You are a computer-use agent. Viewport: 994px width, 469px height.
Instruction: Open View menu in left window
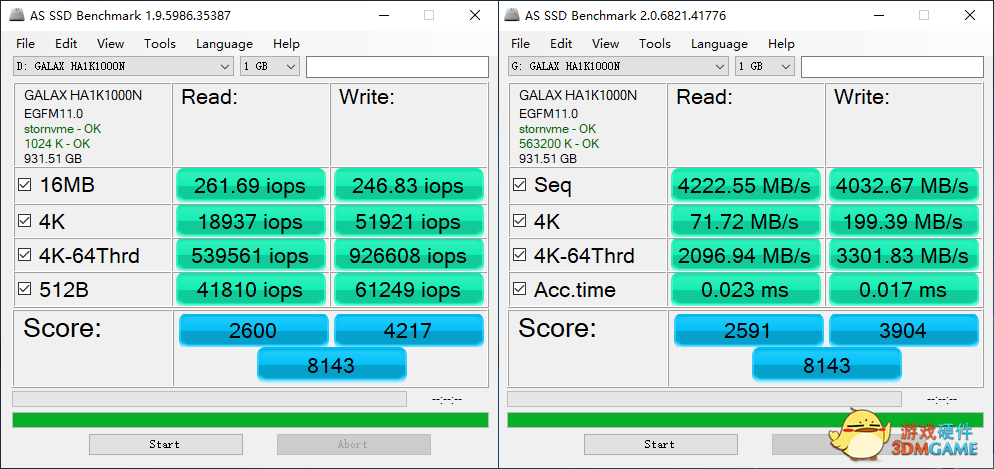[x=110, y=44]
